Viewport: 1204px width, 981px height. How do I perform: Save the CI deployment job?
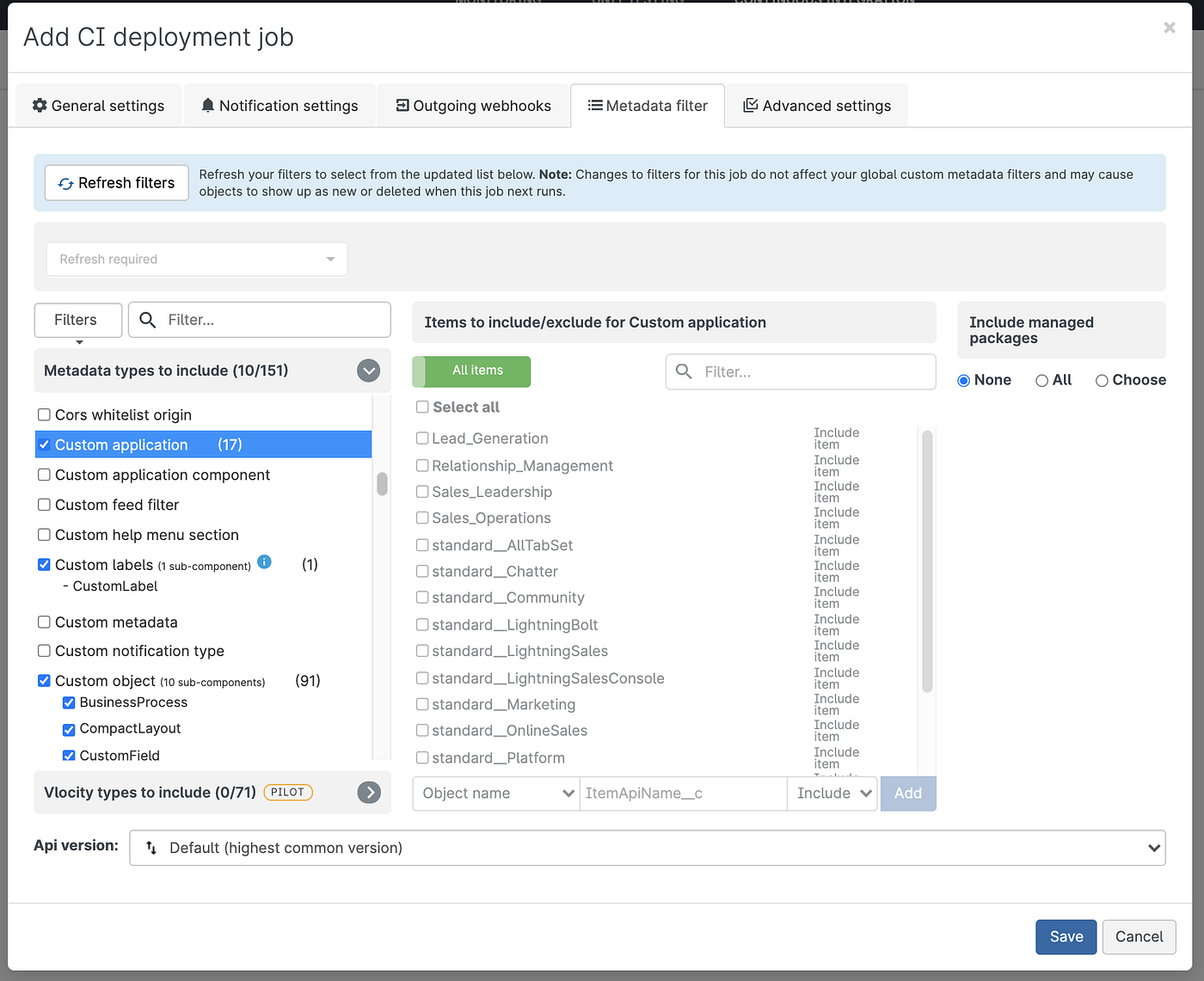(x=1066, y=936)
